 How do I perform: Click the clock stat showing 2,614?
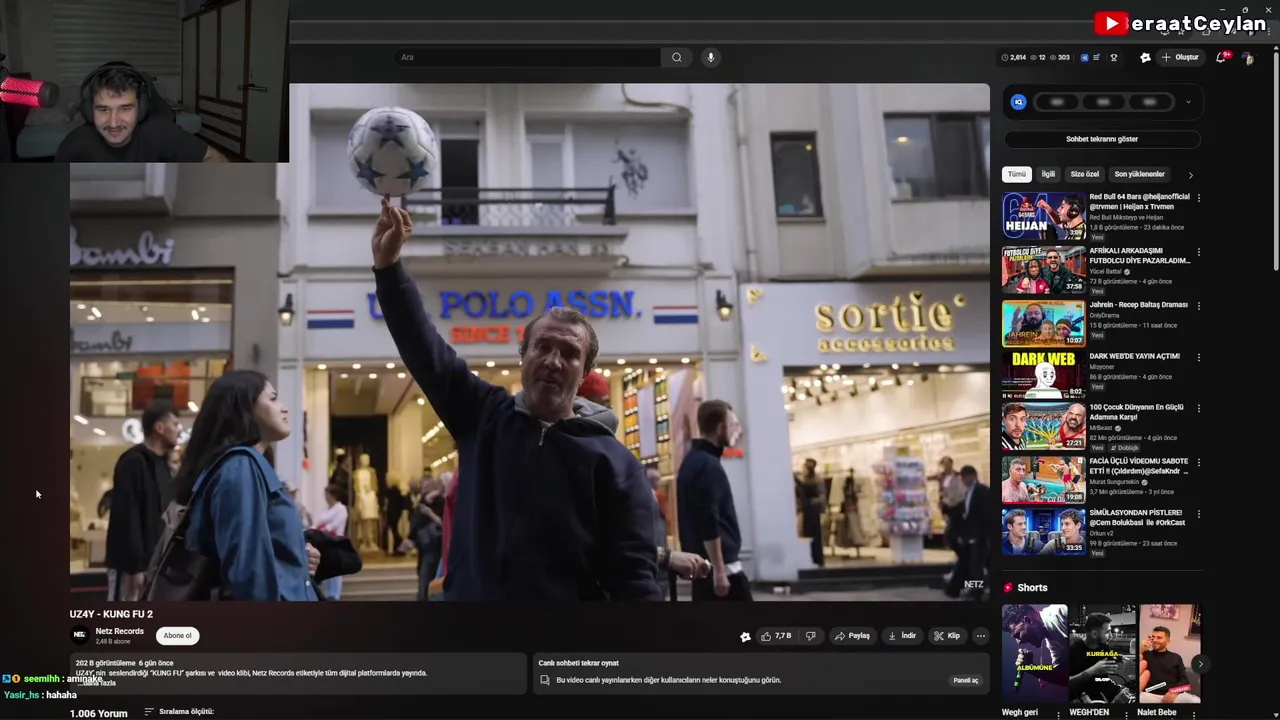[1014, 58]
